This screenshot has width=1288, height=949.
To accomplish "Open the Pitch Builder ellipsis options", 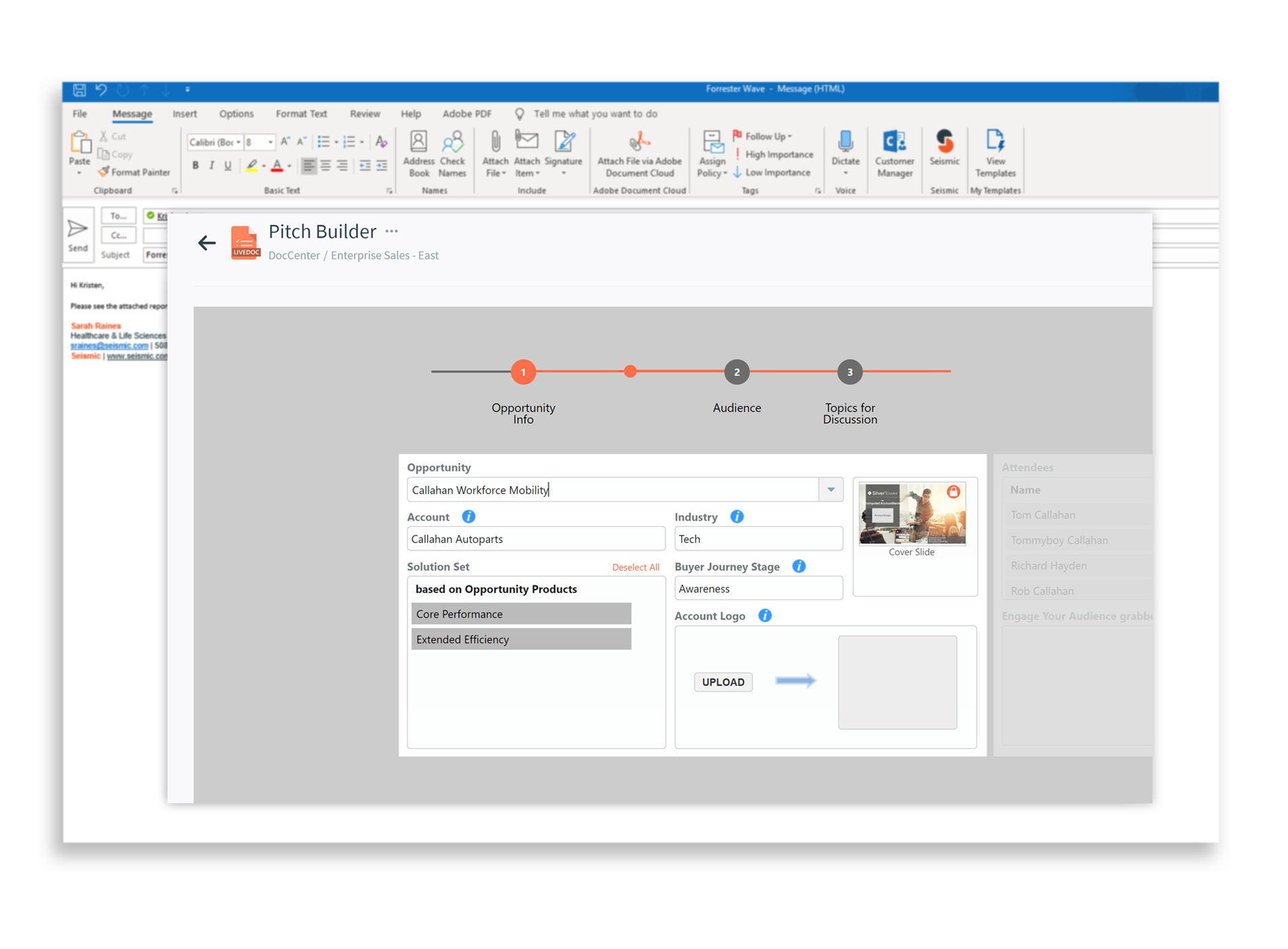I will [x=392, y=231].
